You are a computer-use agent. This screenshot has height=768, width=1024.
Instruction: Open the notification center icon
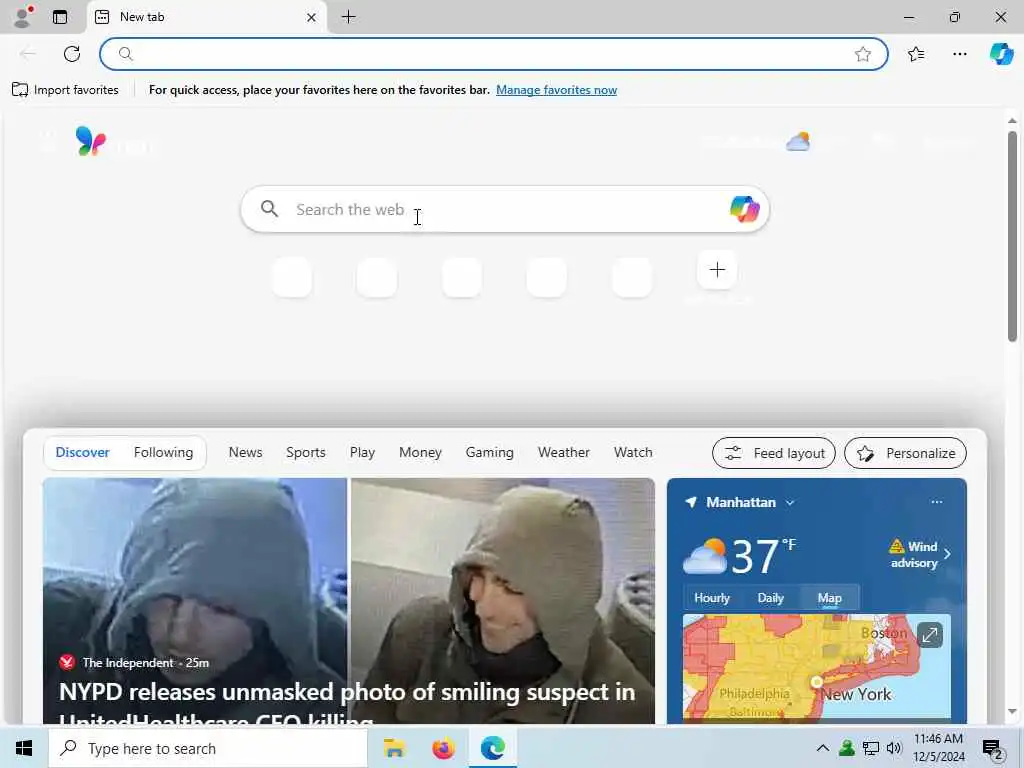[992, 749]
